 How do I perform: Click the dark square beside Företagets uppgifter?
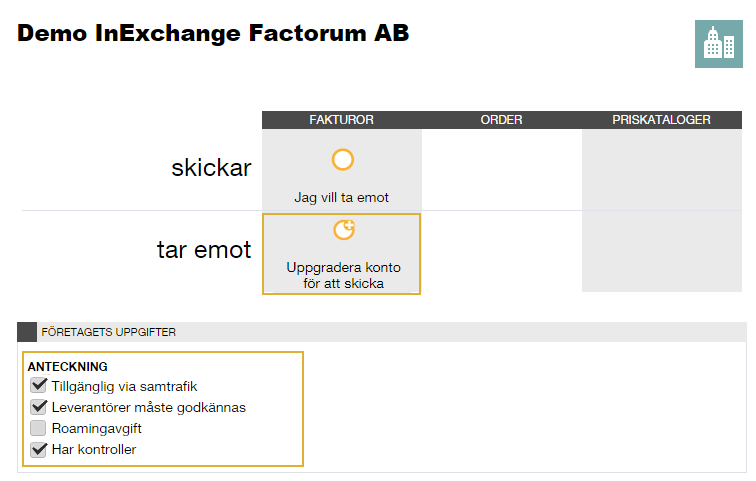pos(27,332)
